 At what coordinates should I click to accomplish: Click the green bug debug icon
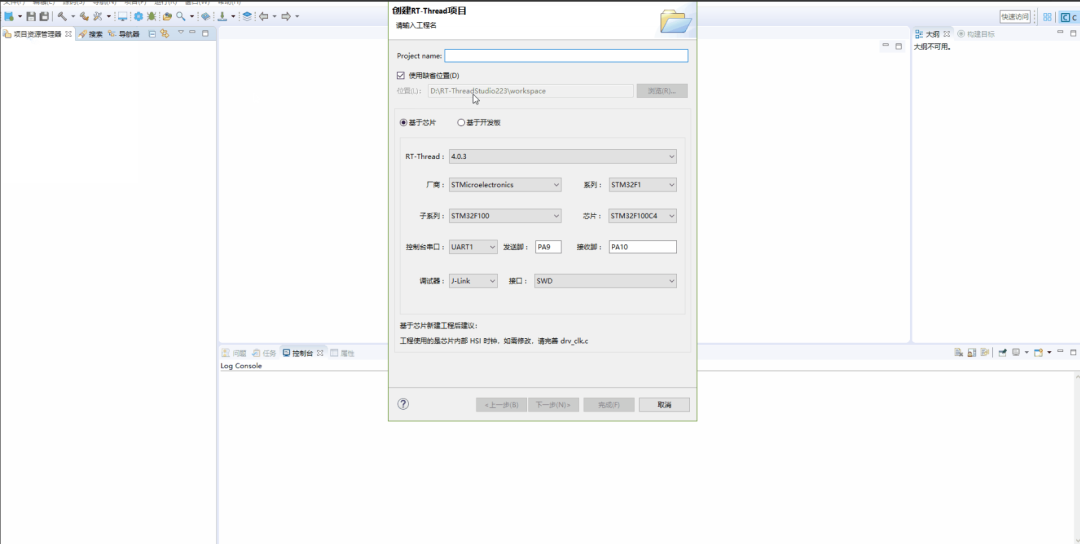[x=151, y=17]
